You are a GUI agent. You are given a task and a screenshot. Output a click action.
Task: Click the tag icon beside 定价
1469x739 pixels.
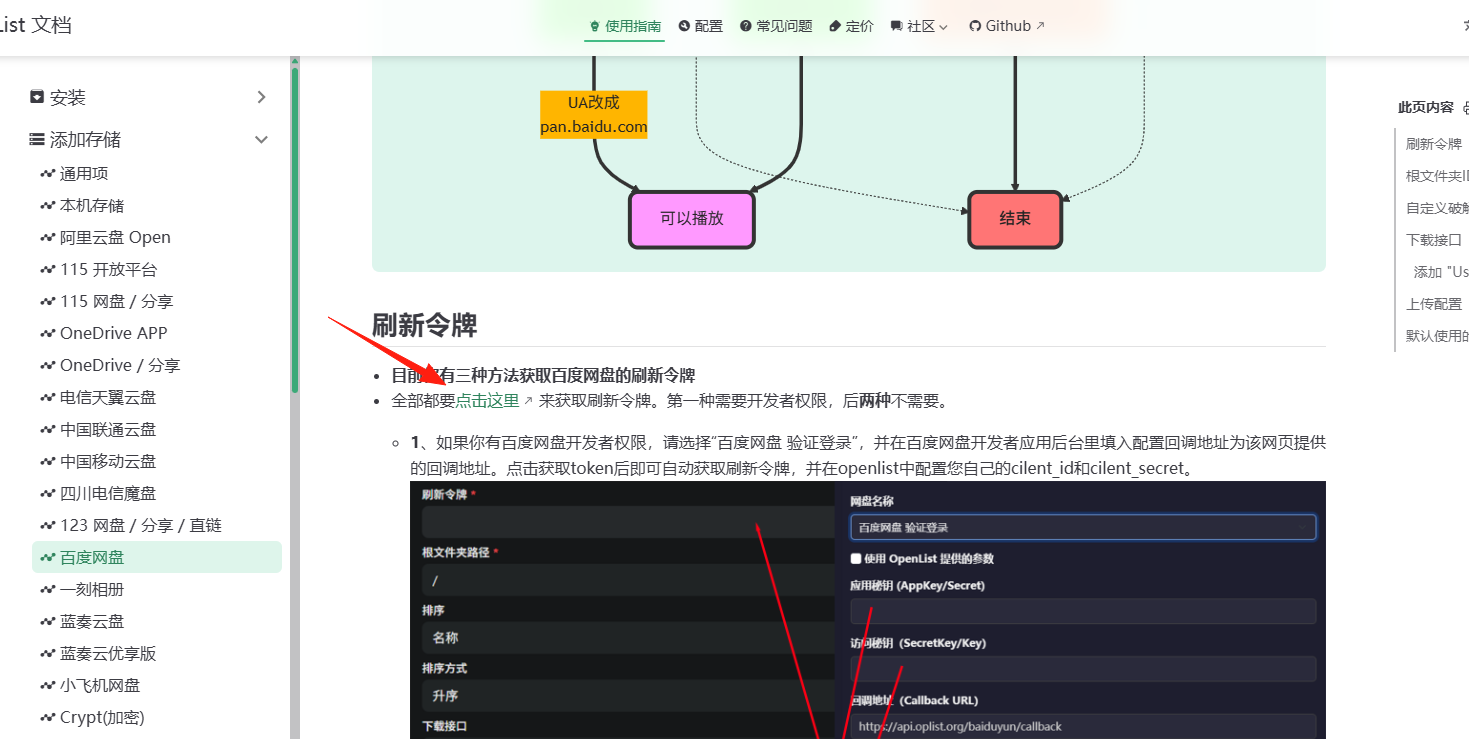[836, 26]
